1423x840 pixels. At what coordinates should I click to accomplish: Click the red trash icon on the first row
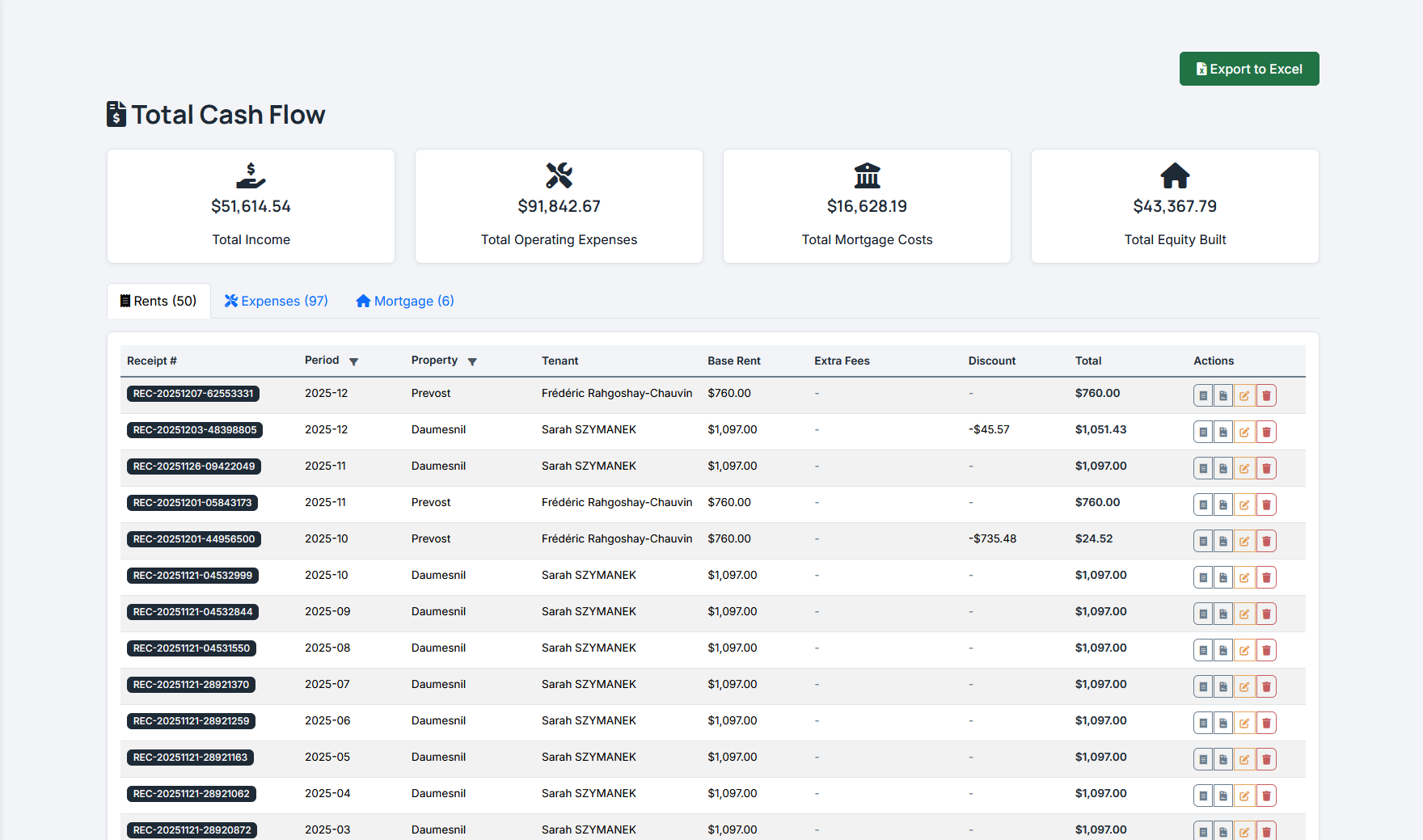point(1266,395)
